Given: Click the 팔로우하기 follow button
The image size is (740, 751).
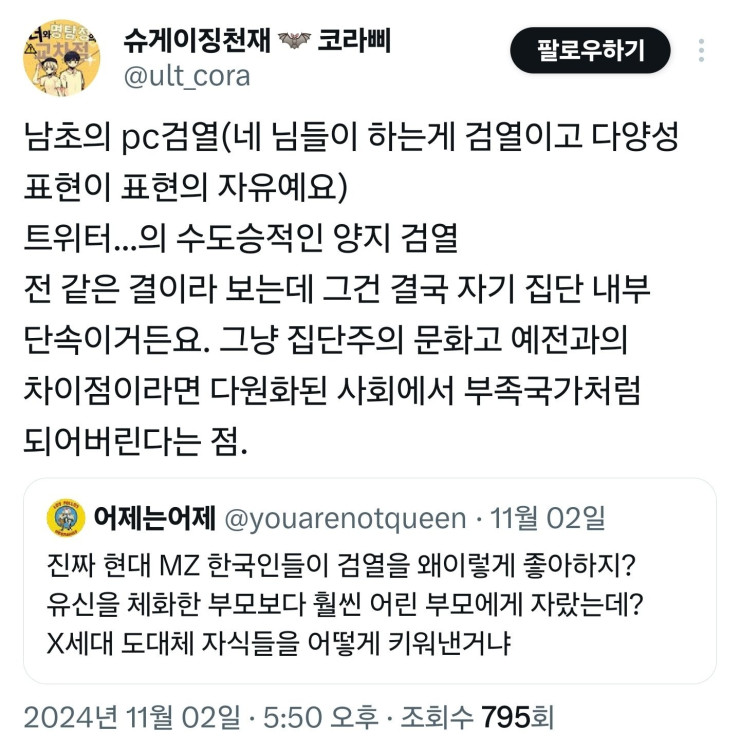Looking at the screenshot, I should pos(590,50).
